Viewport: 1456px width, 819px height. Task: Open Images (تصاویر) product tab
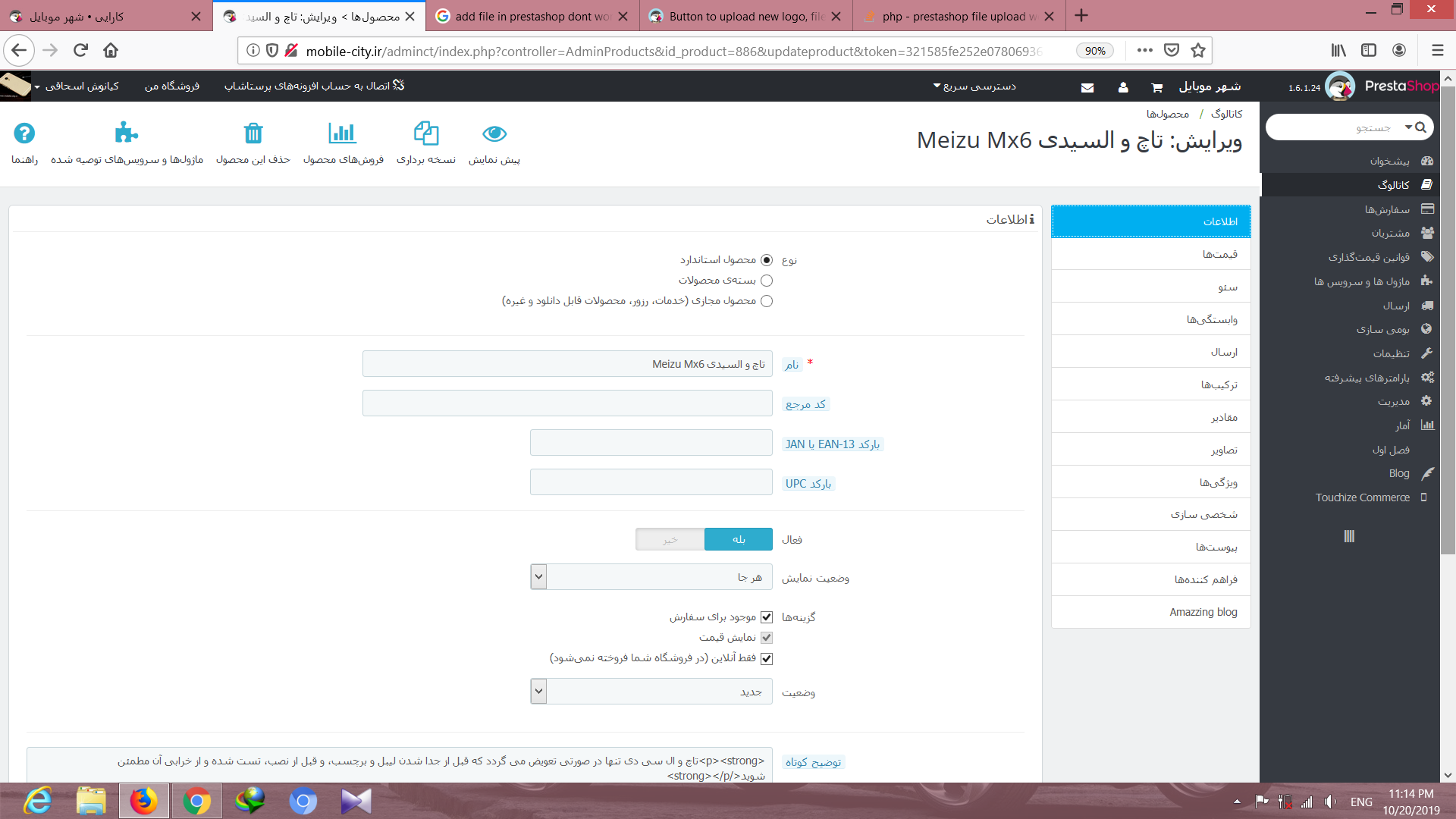click(x=1151, y=450)
